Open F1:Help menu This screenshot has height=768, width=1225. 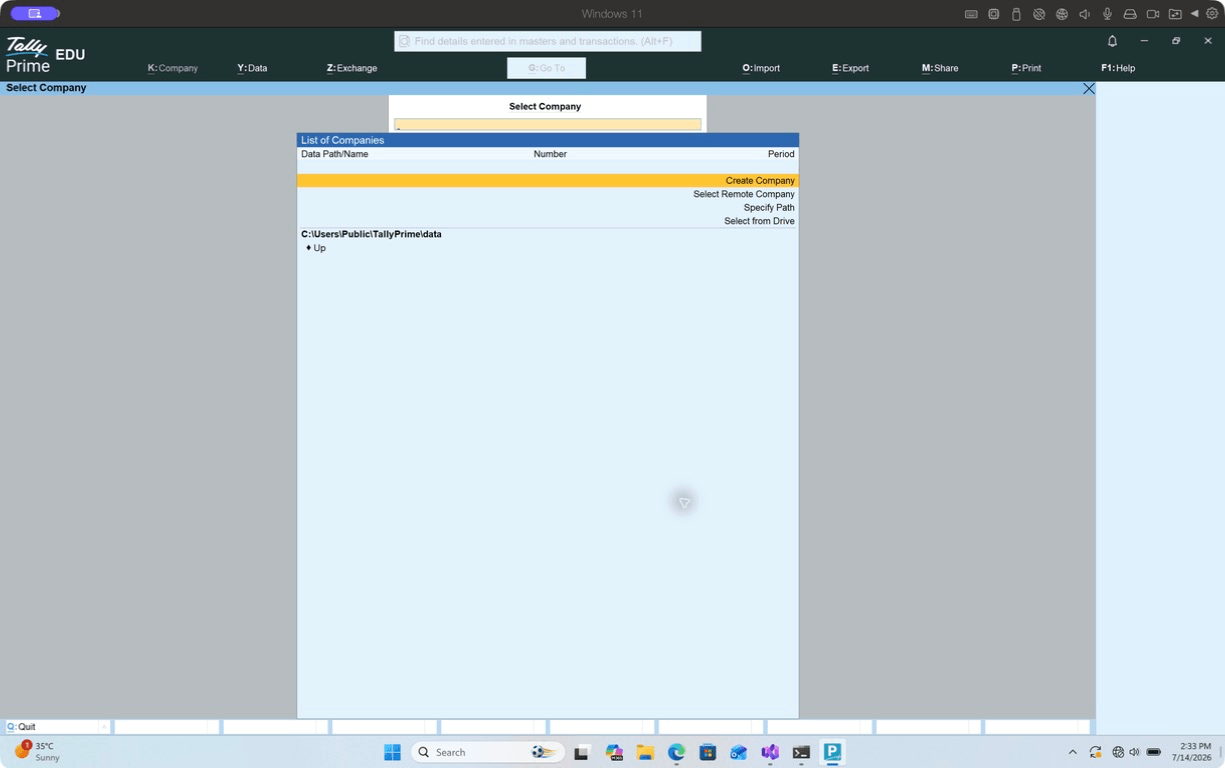[1118, 68]
